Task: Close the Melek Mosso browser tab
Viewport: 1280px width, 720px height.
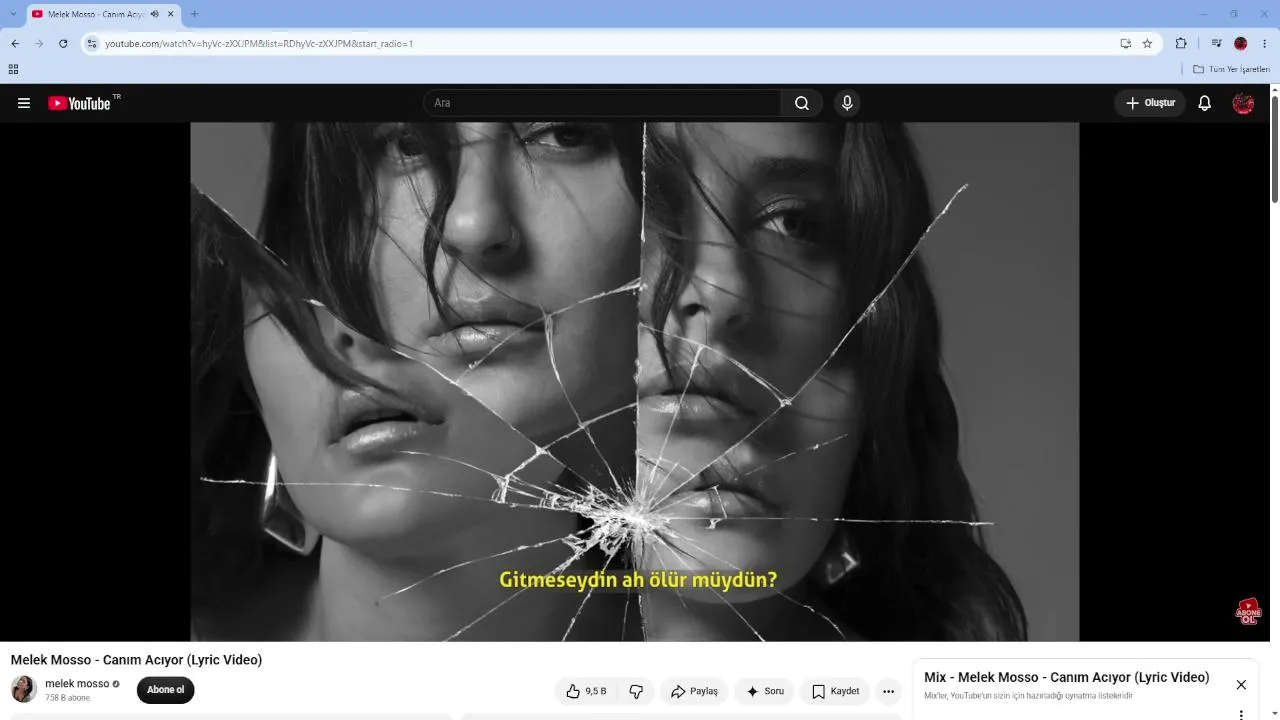Action: 170,14
